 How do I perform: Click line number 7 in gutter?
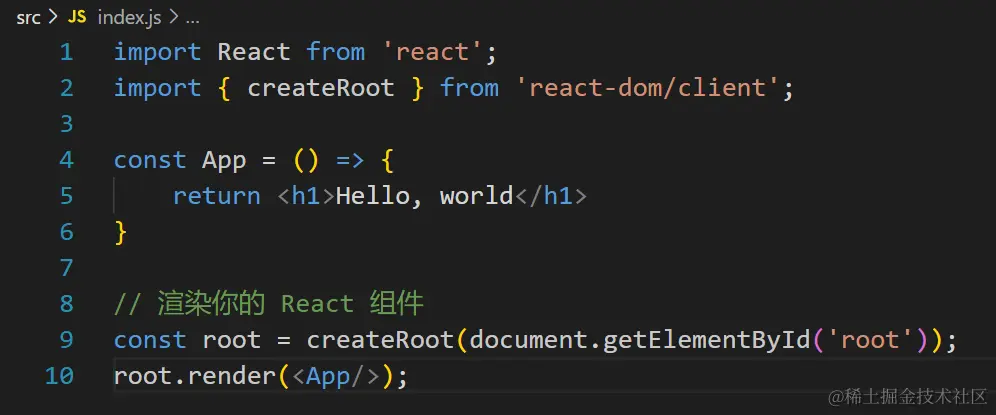(x=67, y=268)
